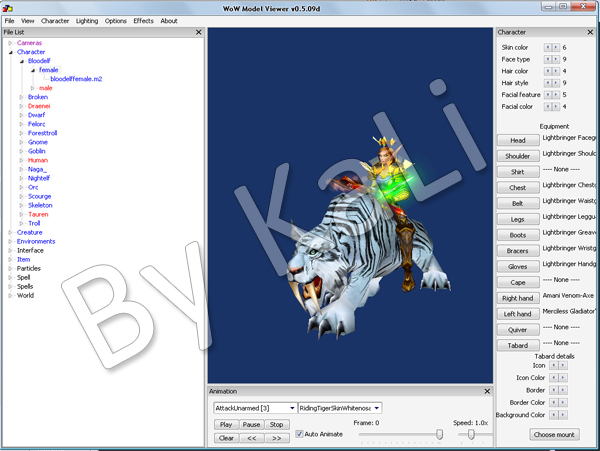Click the Clear animation button
The width and height of the screenshot is (600, 451).
(x=226, y=438)
